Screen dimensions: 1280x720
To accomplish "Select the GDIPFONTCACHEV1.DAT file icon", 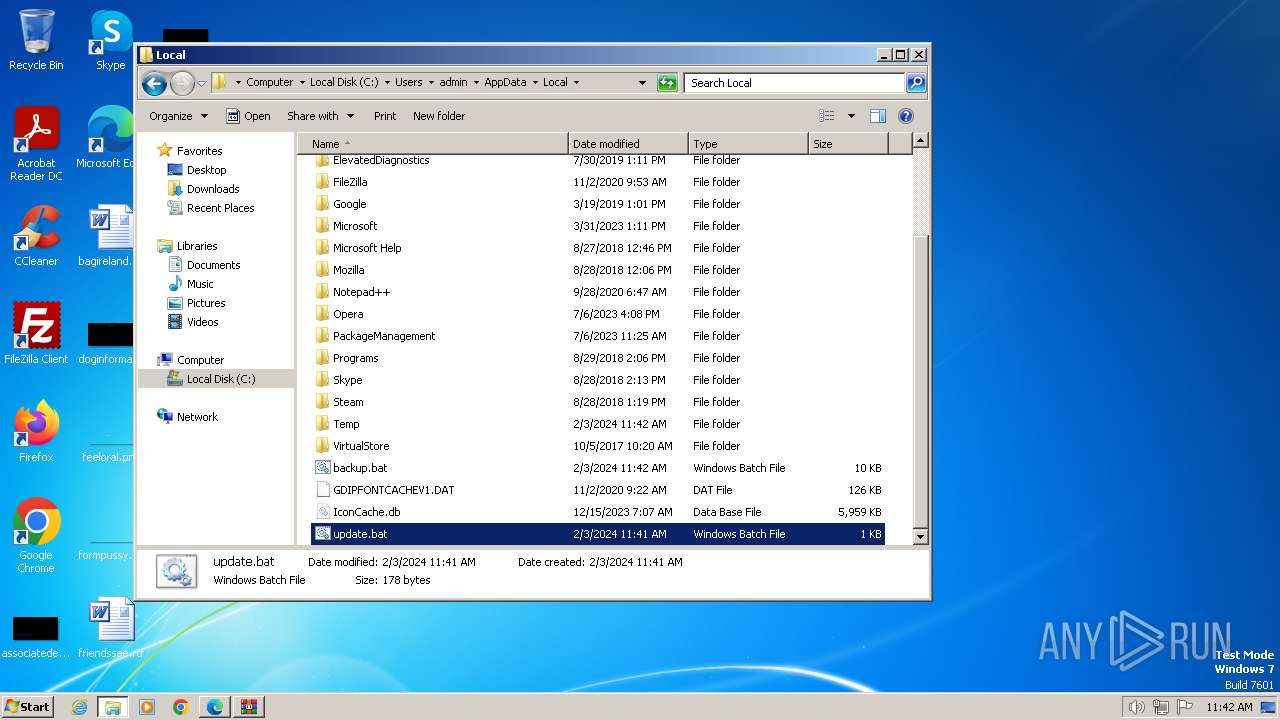I will pyautogui.click(x=322, y=490).
